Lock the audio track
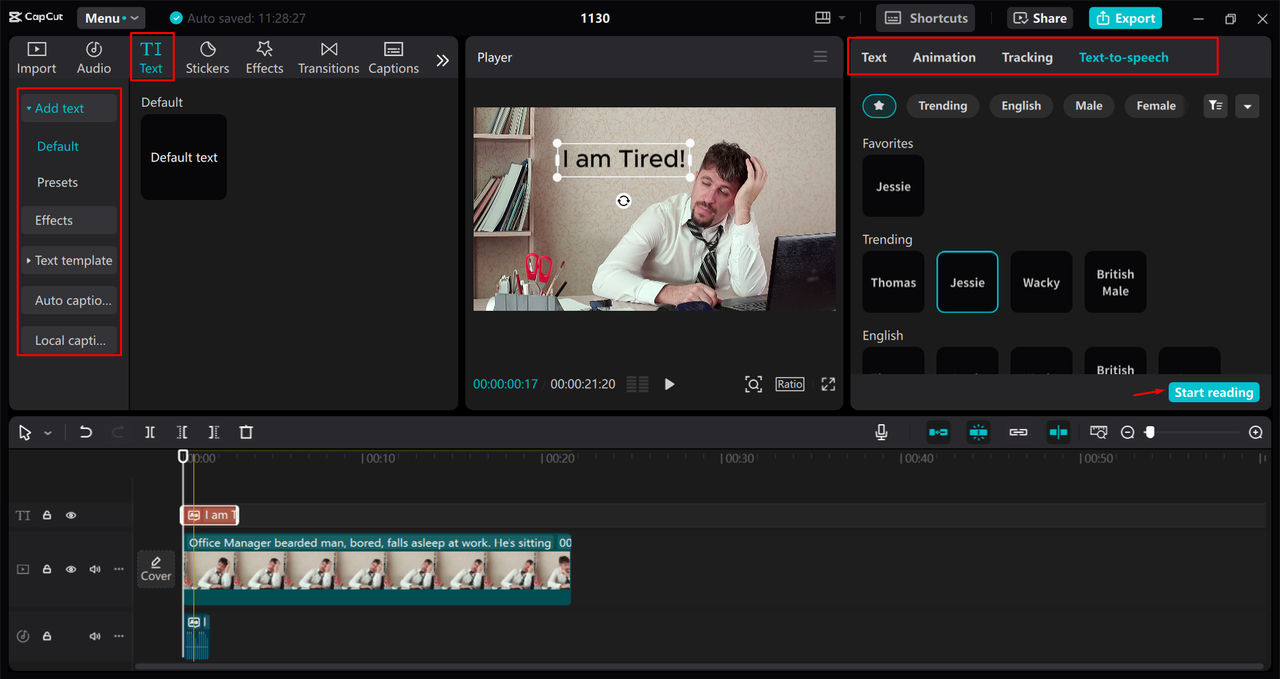The width and height of the screenshot is (1280, 679). [x=46, y=636]
